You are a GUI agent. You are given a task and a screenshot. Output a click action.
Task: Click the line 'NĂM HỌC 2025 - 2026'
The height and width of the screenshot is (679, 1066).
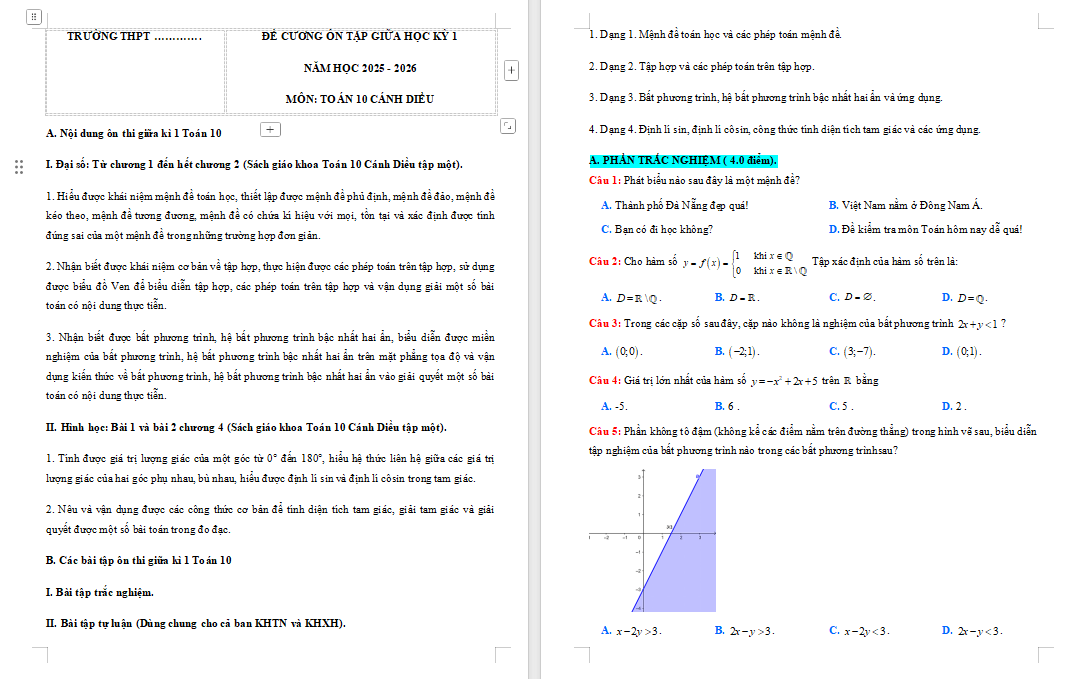point(360,68)
